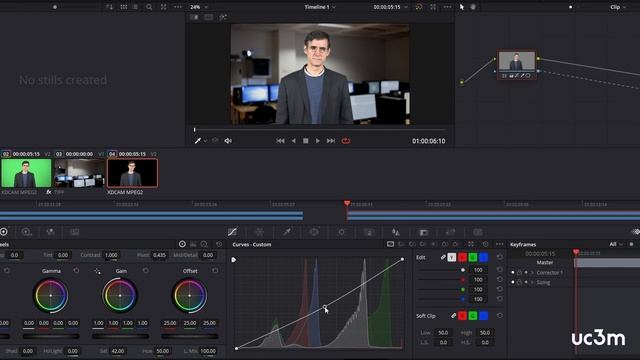Switch to primaries wheels mode
The image size is (640, 360).
pos(182,244)
